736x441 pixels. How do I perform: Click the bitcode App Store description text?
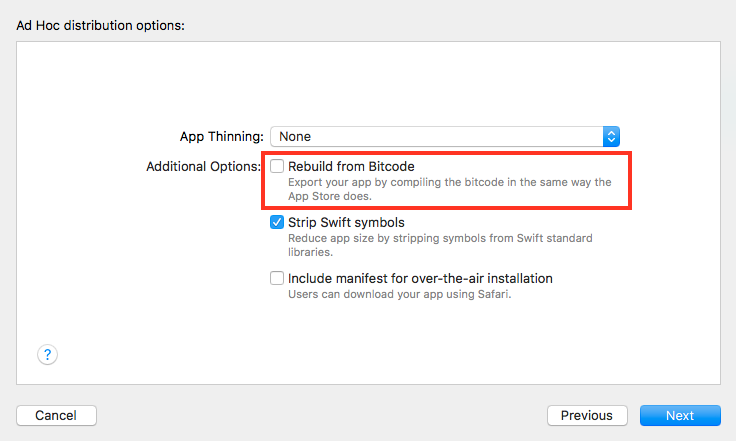pos(449,189)
